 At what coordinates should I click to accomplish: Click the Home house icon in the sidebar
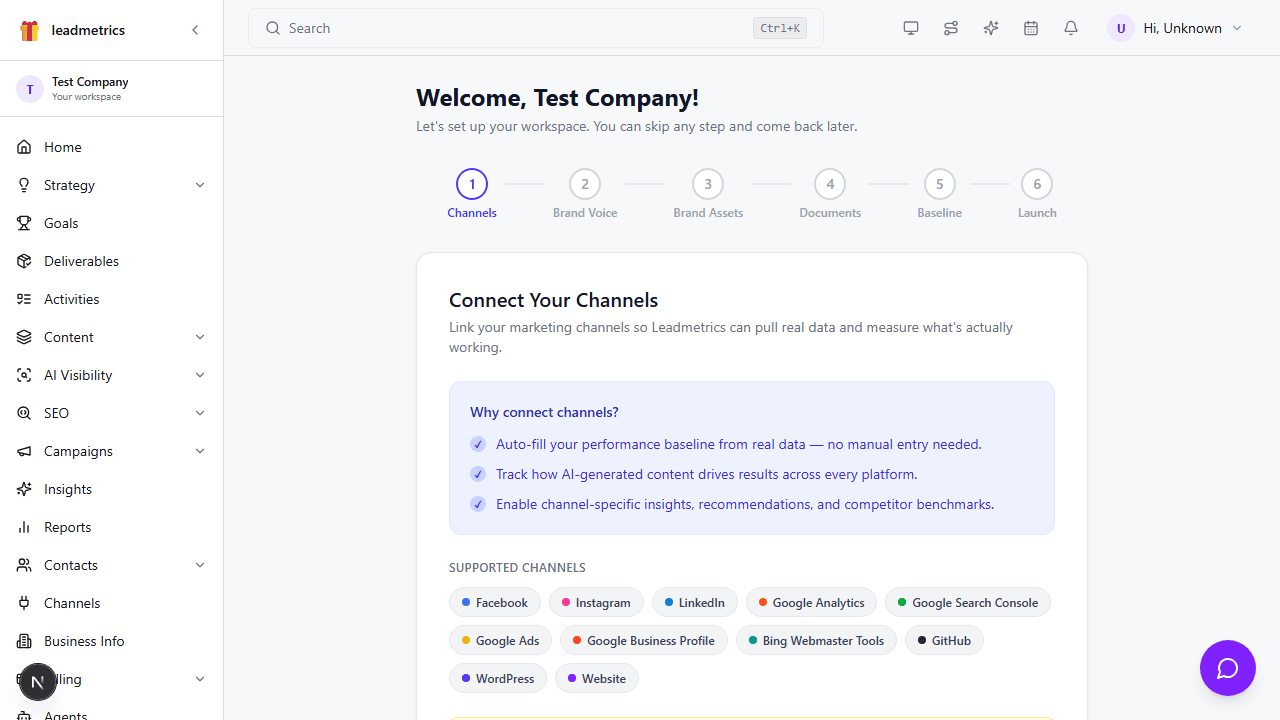point(24,147)
